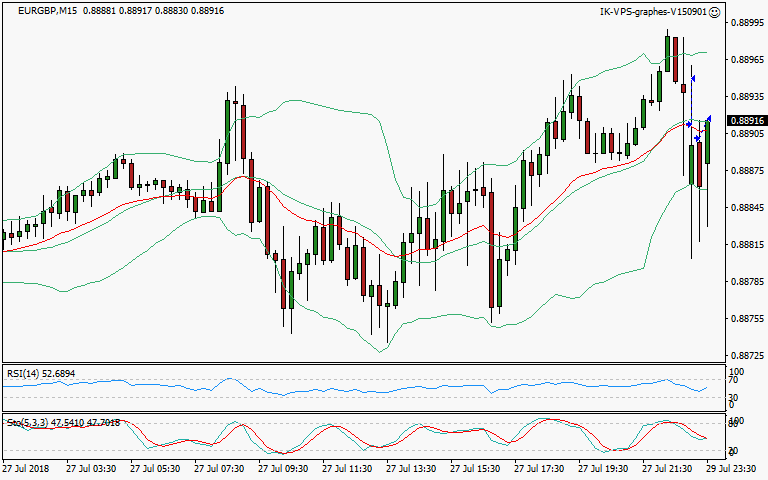The image size is (768, 480).
Task: Click the 27 Jul 15:30 time label
Action: [475, 469]
